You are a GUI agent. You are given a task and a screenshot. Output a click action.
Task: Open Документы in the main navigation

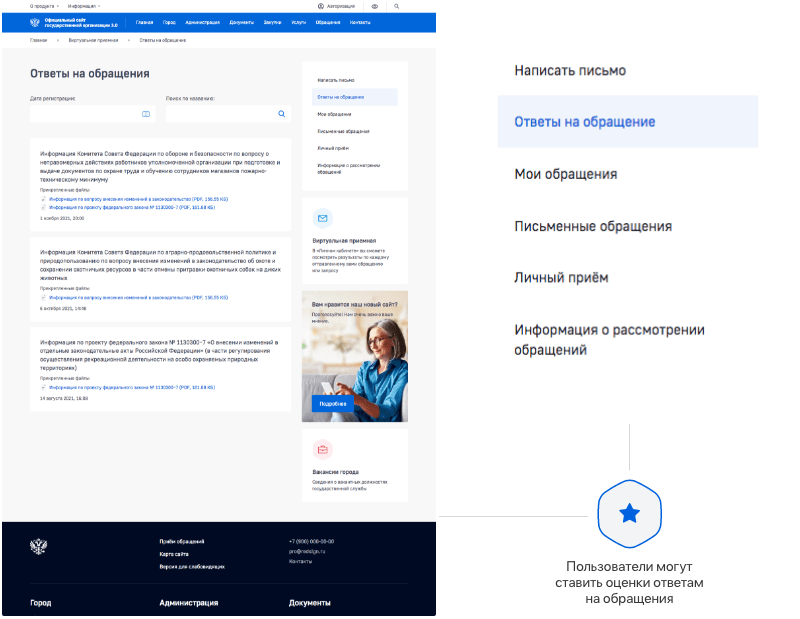click(241, 22)
